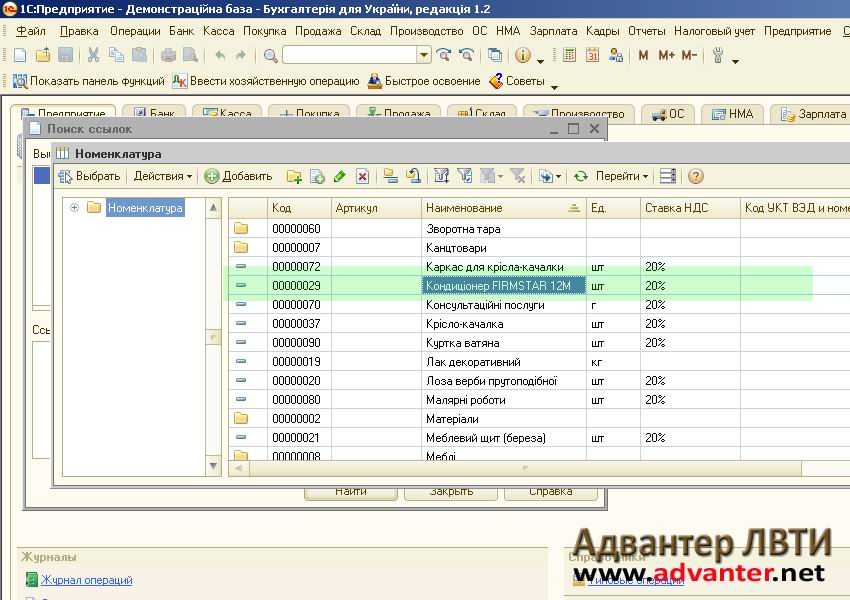
Task: Click the list settings icon beside Перейти
Action: [x=668, y=176]
